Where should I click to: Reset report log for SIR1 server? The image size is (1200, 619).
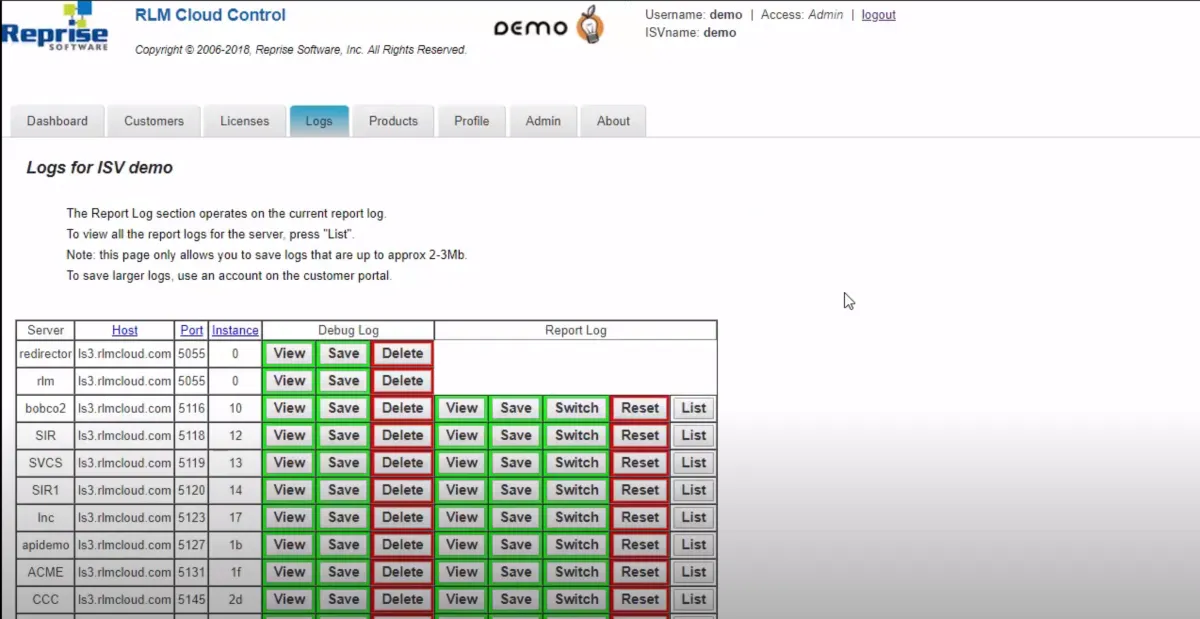(x=640, y=490)
